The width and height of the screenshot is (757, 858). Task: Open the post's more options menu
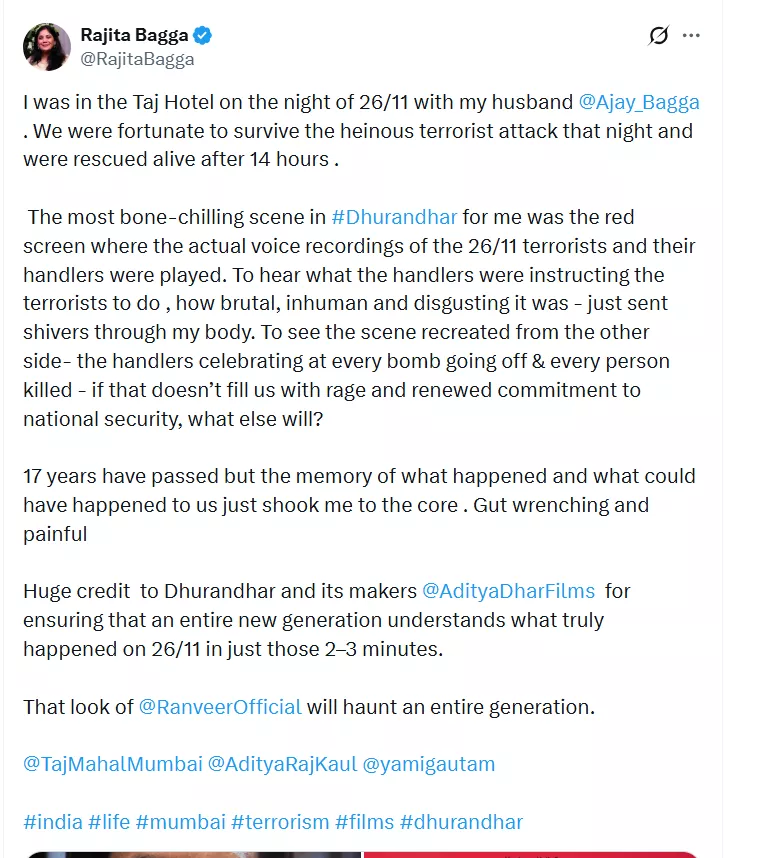tap(691, 36)
